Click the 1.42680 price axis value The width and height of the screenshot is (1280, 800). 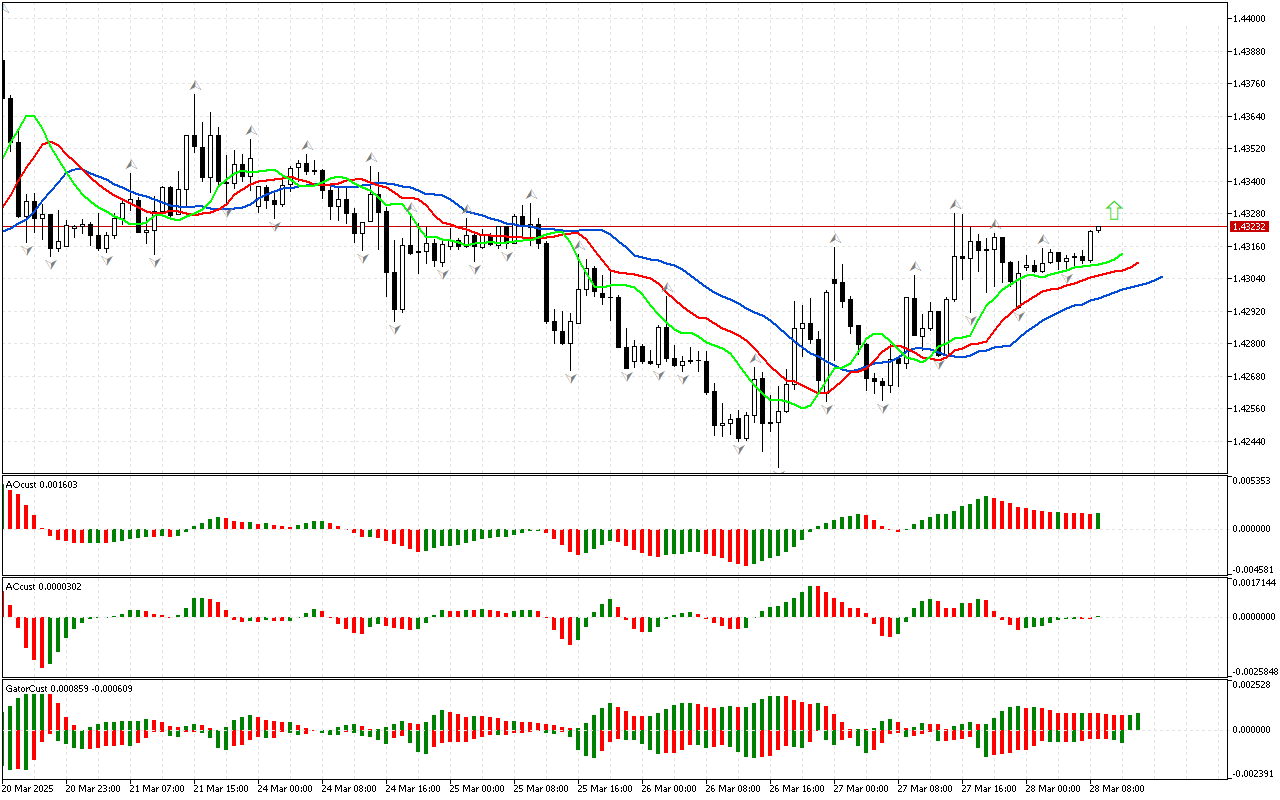coord(1250,377)
